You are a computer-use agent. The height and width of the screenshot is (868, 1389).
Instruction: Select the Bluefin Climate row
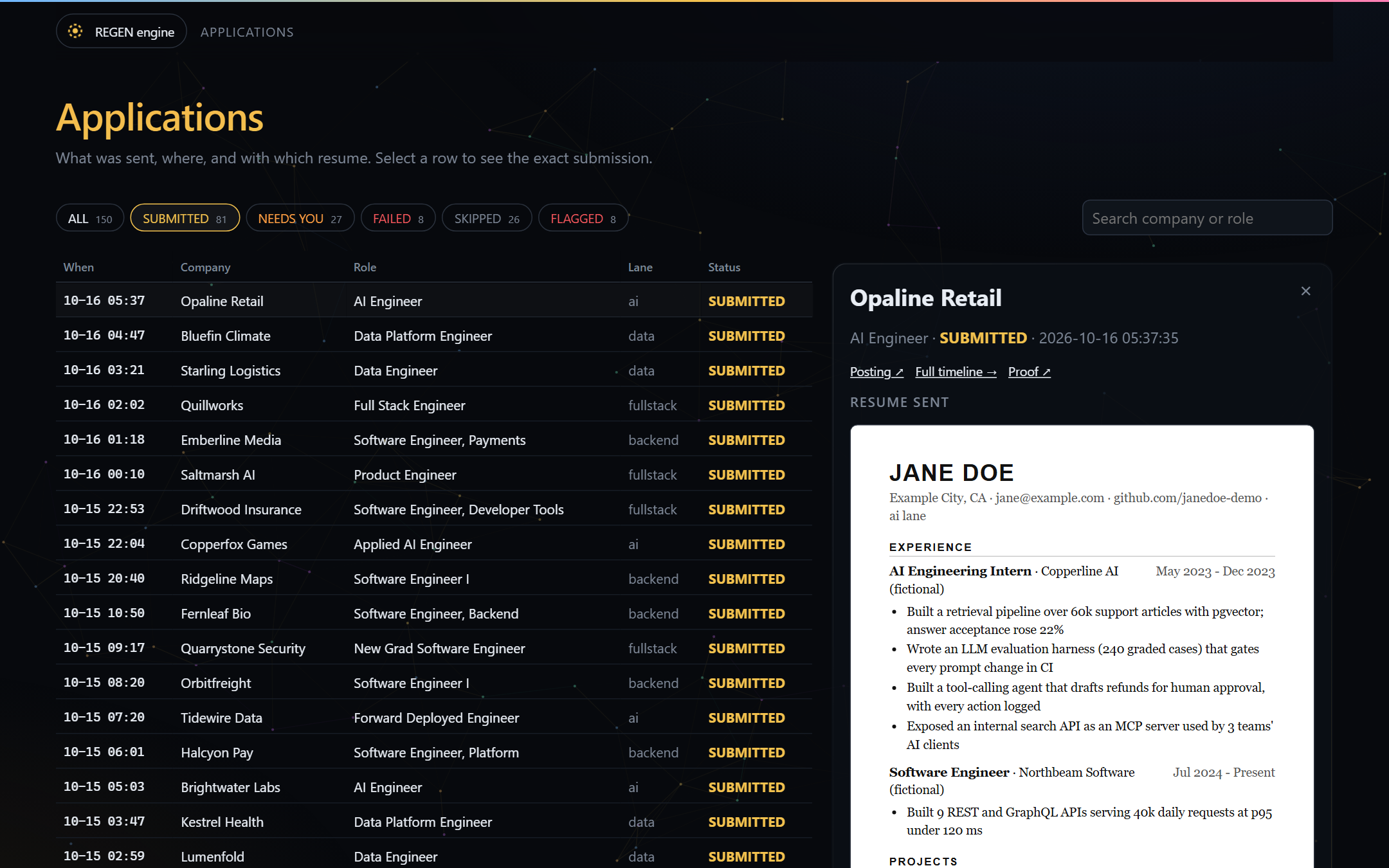coord(434,336)
